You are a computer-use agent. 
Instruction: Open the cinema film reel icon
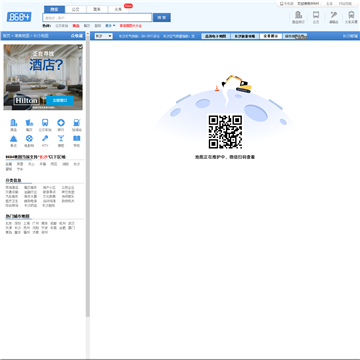tap(29, 138)
